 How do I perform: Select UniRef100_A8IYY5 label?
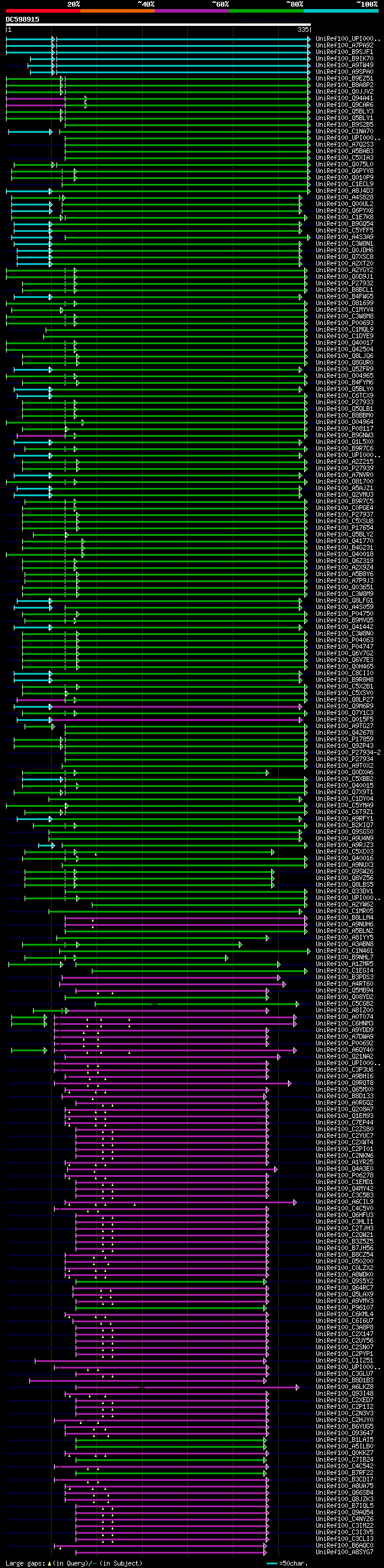pos(344,937)
